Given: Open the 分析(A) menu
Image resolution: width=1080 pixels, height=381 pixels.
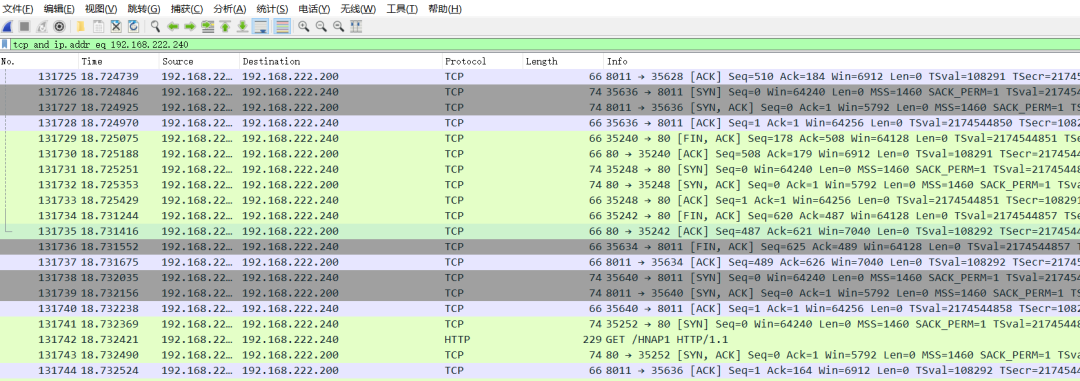Looking at the screenshot, I should [229, 9].
